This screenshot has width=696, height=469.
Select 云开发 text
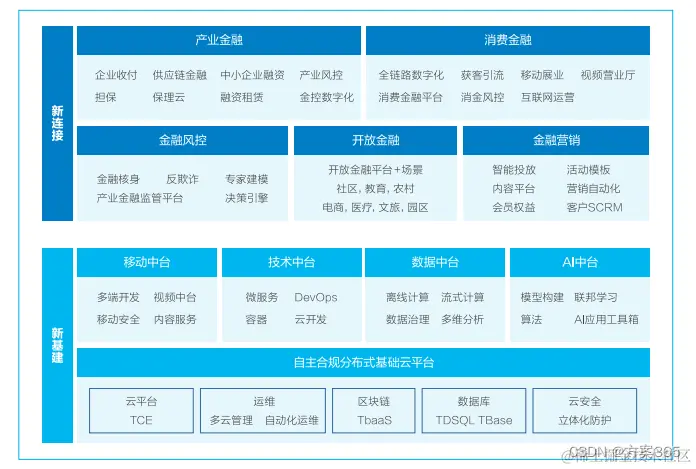coord(310,319)
